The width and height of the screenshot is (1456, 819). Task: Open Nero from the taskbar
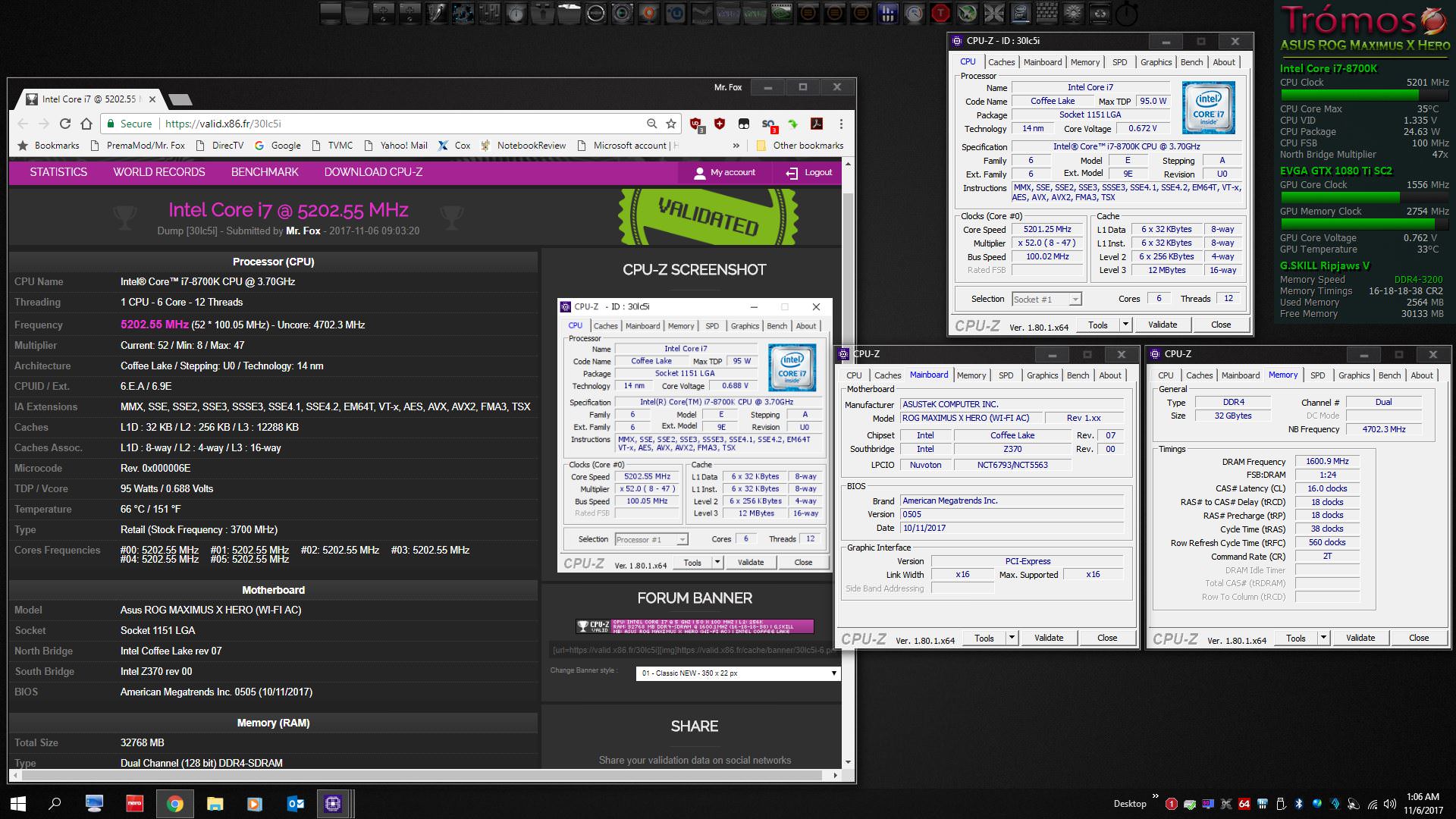134,804
